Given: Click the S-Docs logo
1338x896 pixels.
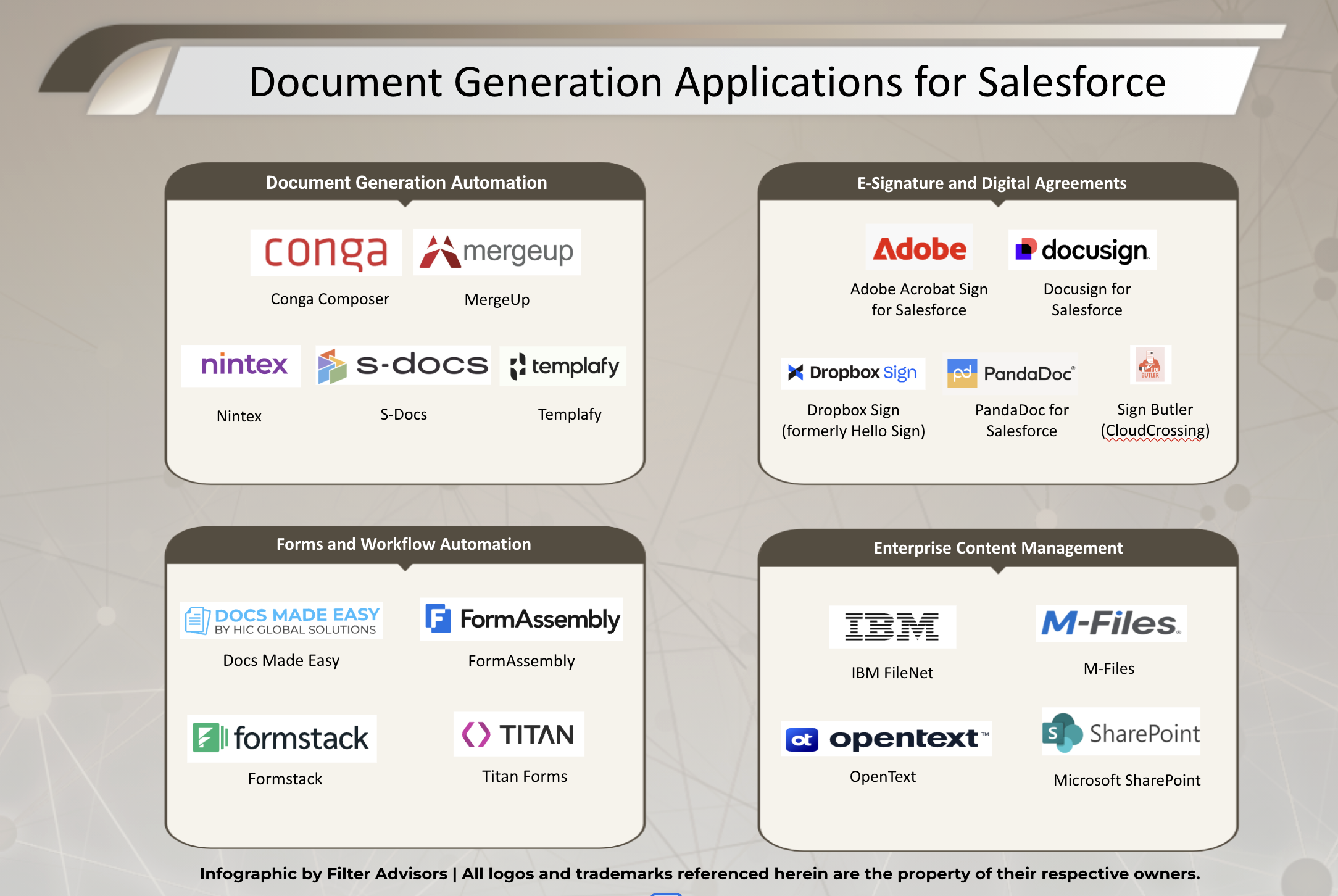Looking at the screenshot, I should 403,365.
